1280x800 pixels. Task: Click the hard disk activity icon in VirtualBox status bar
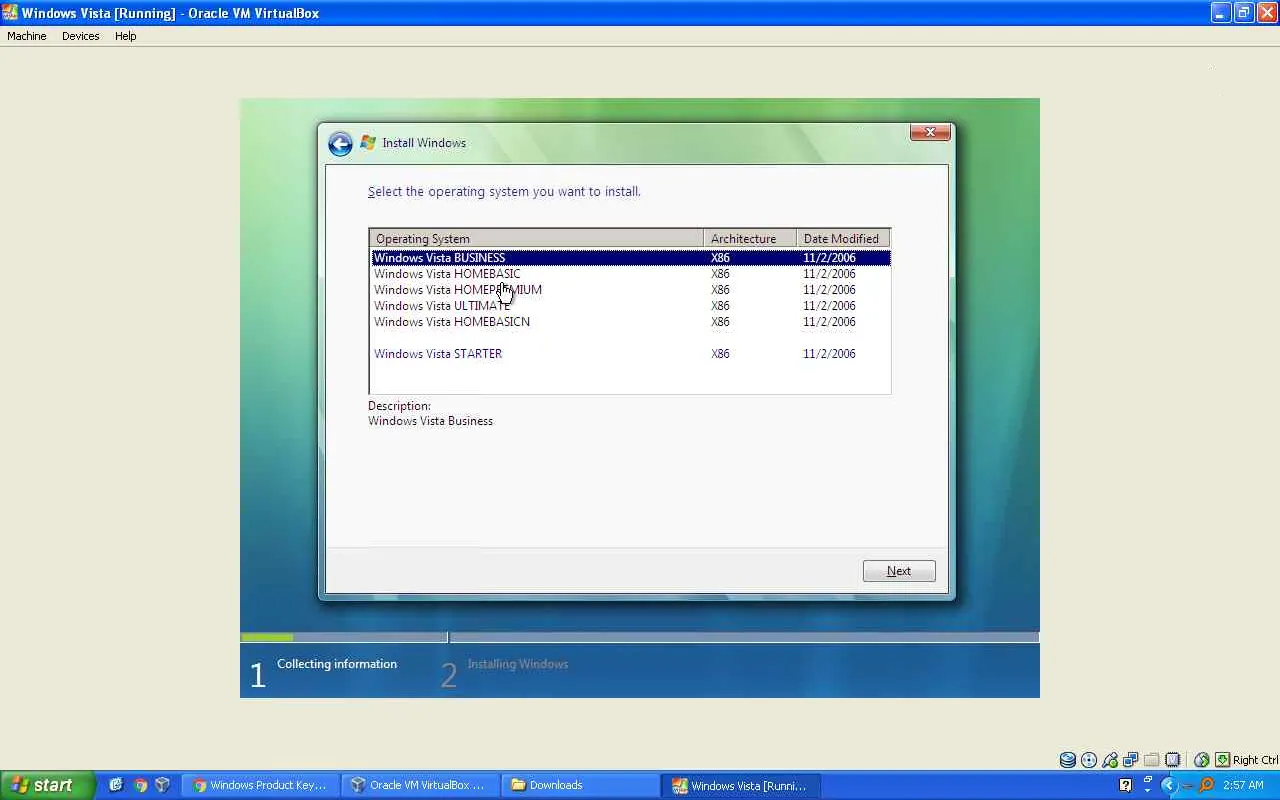click(1068, 760)
